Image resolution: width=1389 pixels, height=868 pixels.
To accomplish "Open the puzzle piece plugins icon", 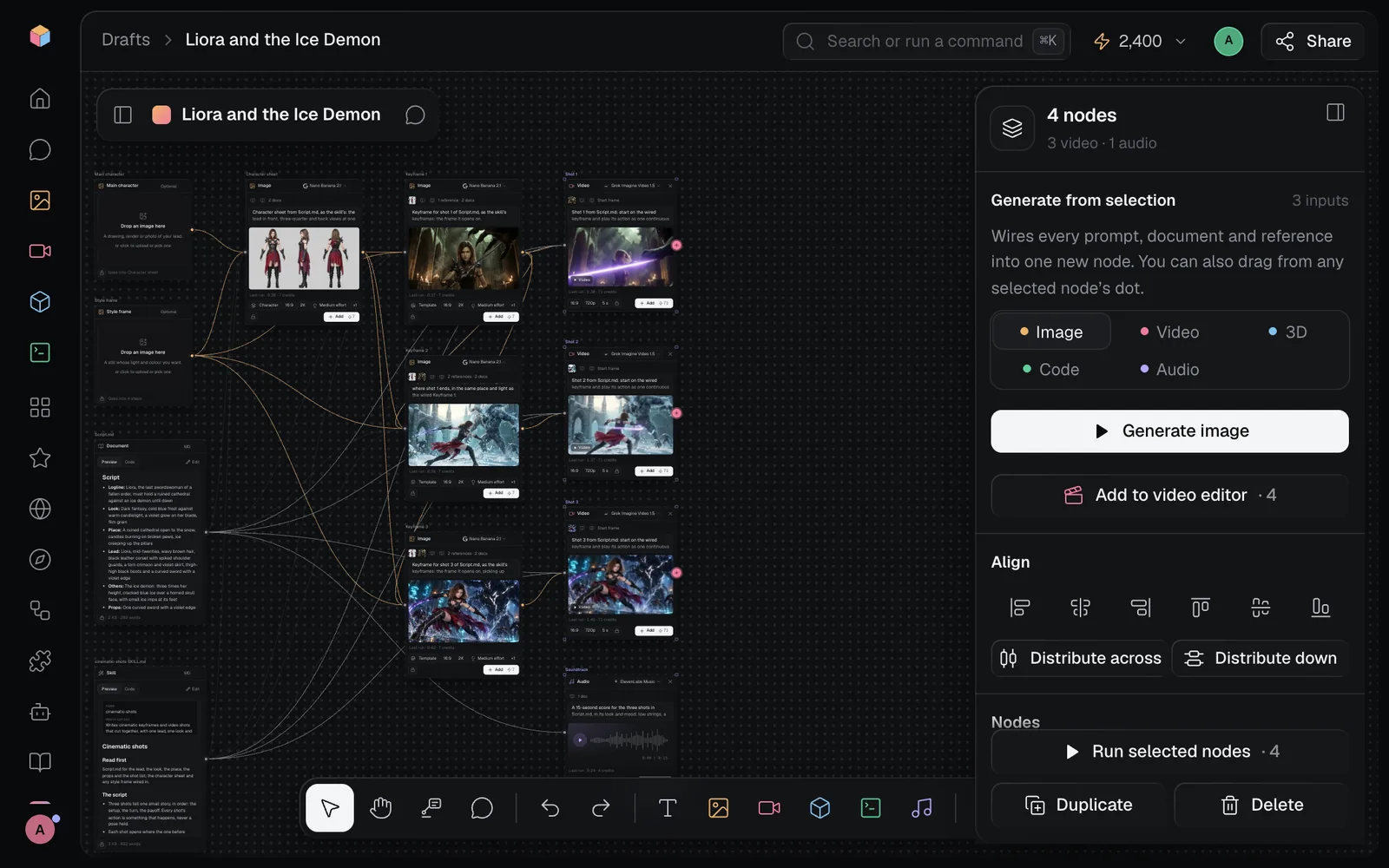I will click(x=40, y=661).
